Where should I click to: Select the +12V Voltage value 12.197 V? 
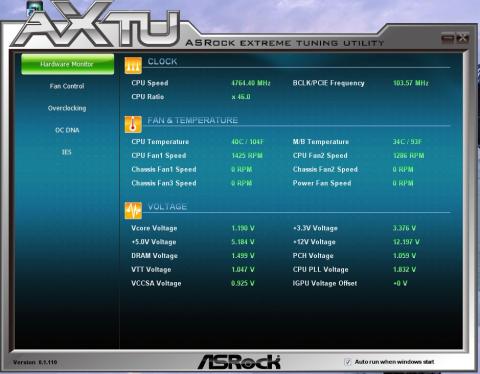[x=406, y=242]
